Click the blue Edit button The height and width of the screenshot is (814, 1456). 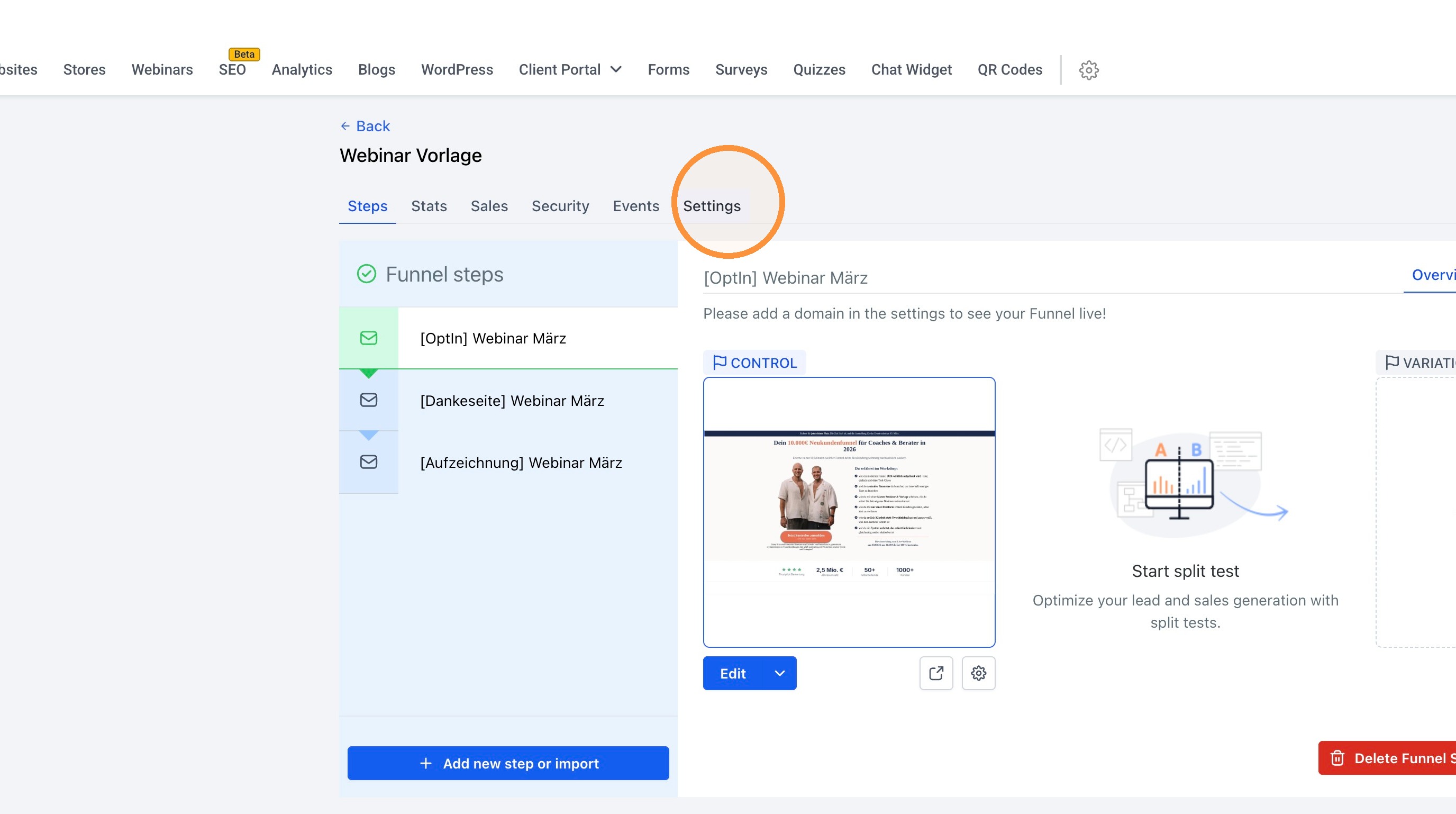pos(733,673)
